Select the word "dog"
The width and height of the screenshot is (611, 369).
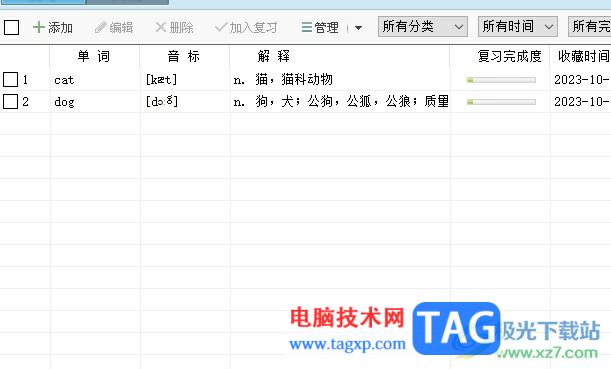pyautogui.click(x=64, y=102)
